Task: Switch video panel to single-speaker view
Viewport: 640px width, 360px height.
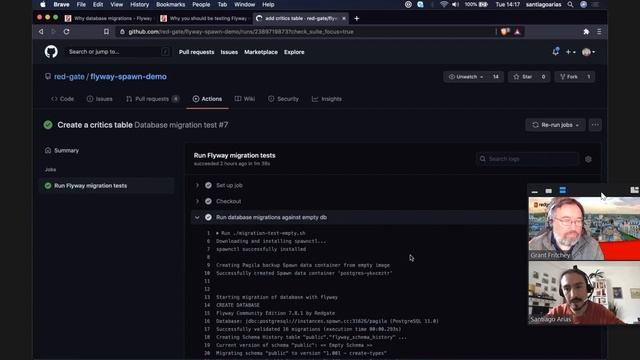Action: coord(549,191)
